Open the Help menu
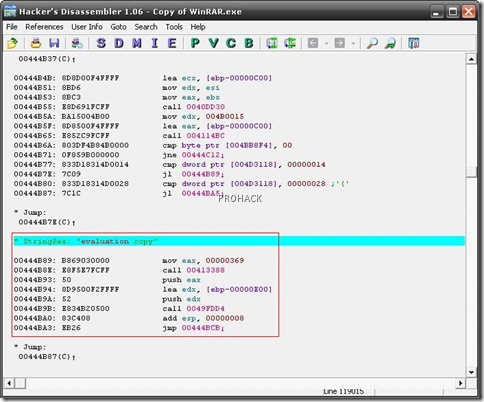Viewport: 484px width, 402px height. pos(198,27)
